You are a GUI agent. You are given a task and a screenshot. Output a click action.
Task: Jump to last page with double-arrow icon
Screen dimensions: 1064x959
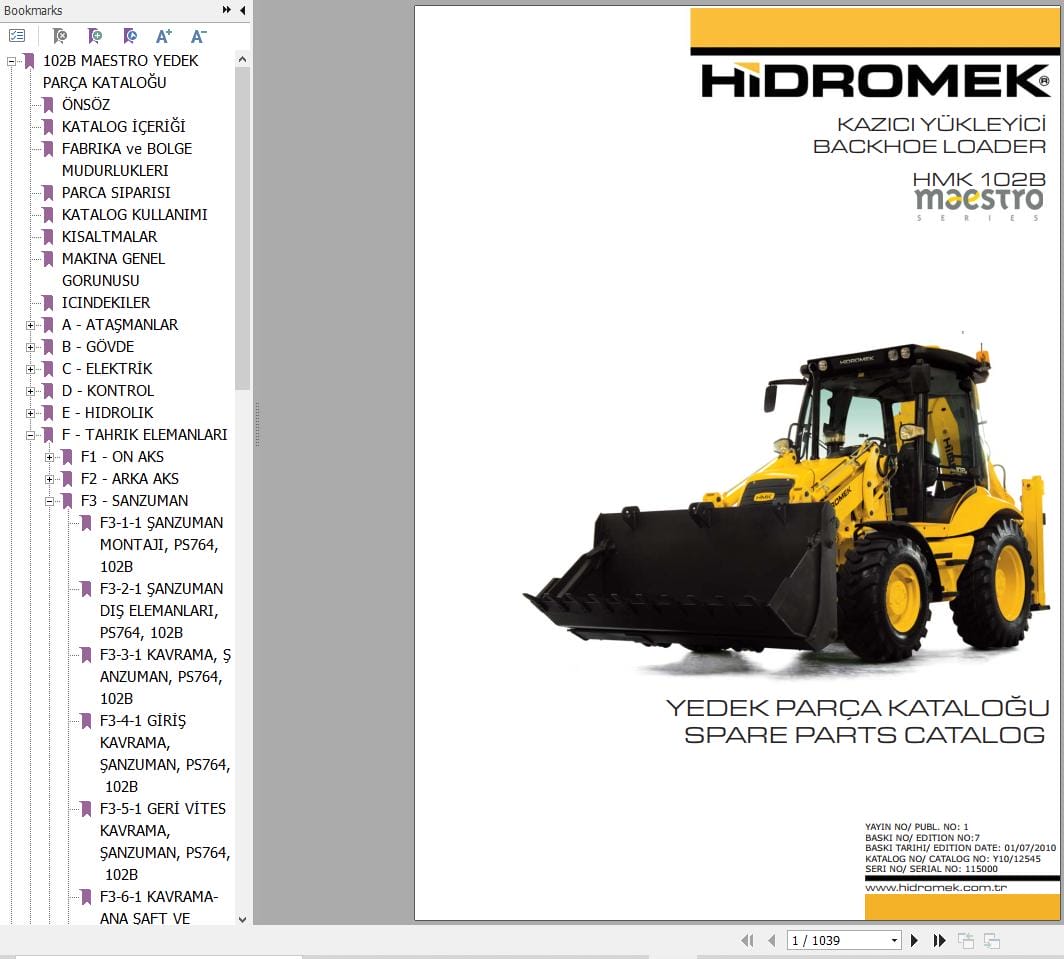939,940
